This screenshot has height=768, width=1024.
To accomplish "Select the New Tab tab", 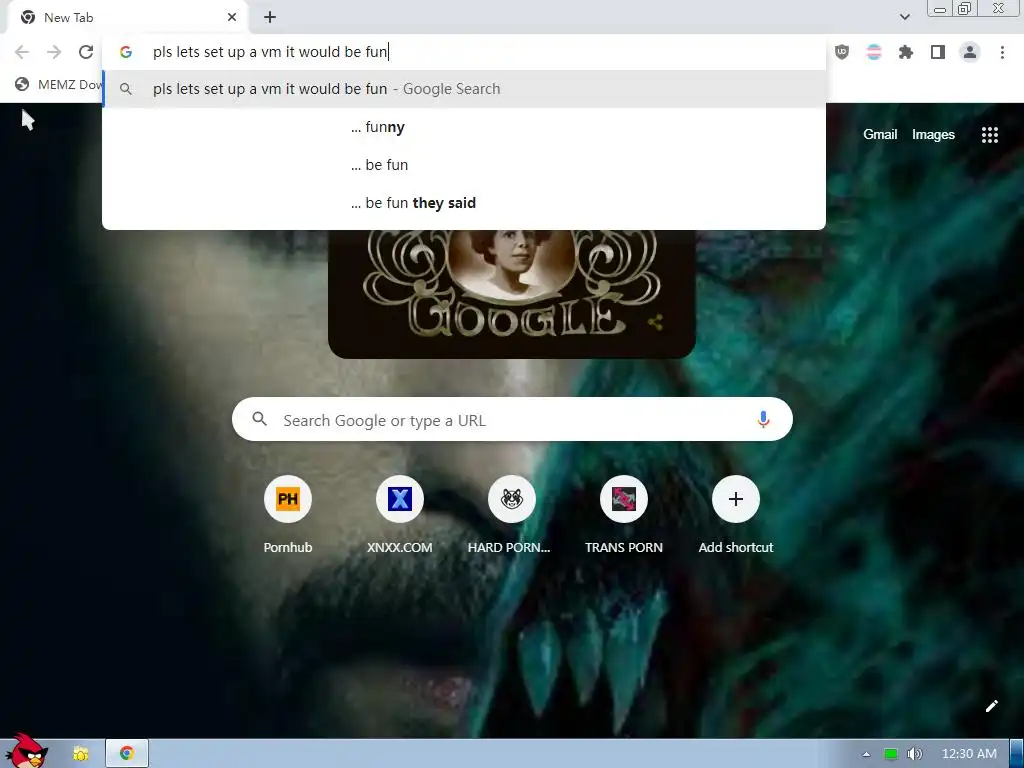I will coord(127,18).
